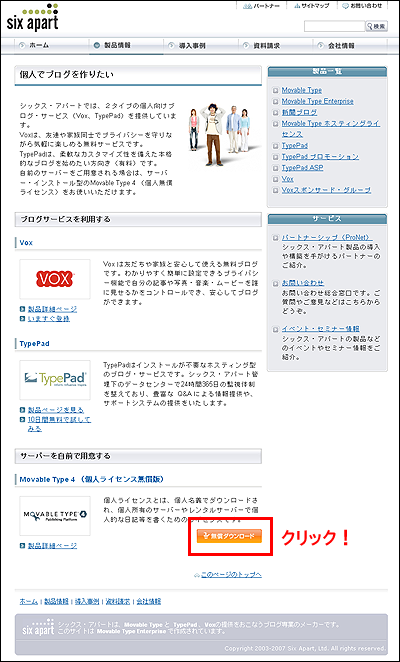The image size is (400, 662).
Task: Open the 製品情報 navigation tab
Action: click(117, 46)
